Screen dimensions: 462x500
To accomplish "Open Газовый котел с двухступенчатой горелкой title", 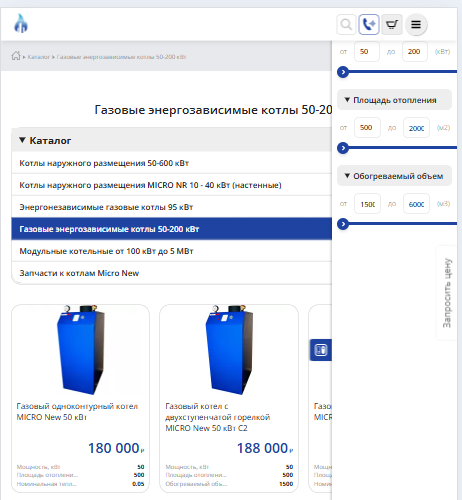I will [218, 417].
